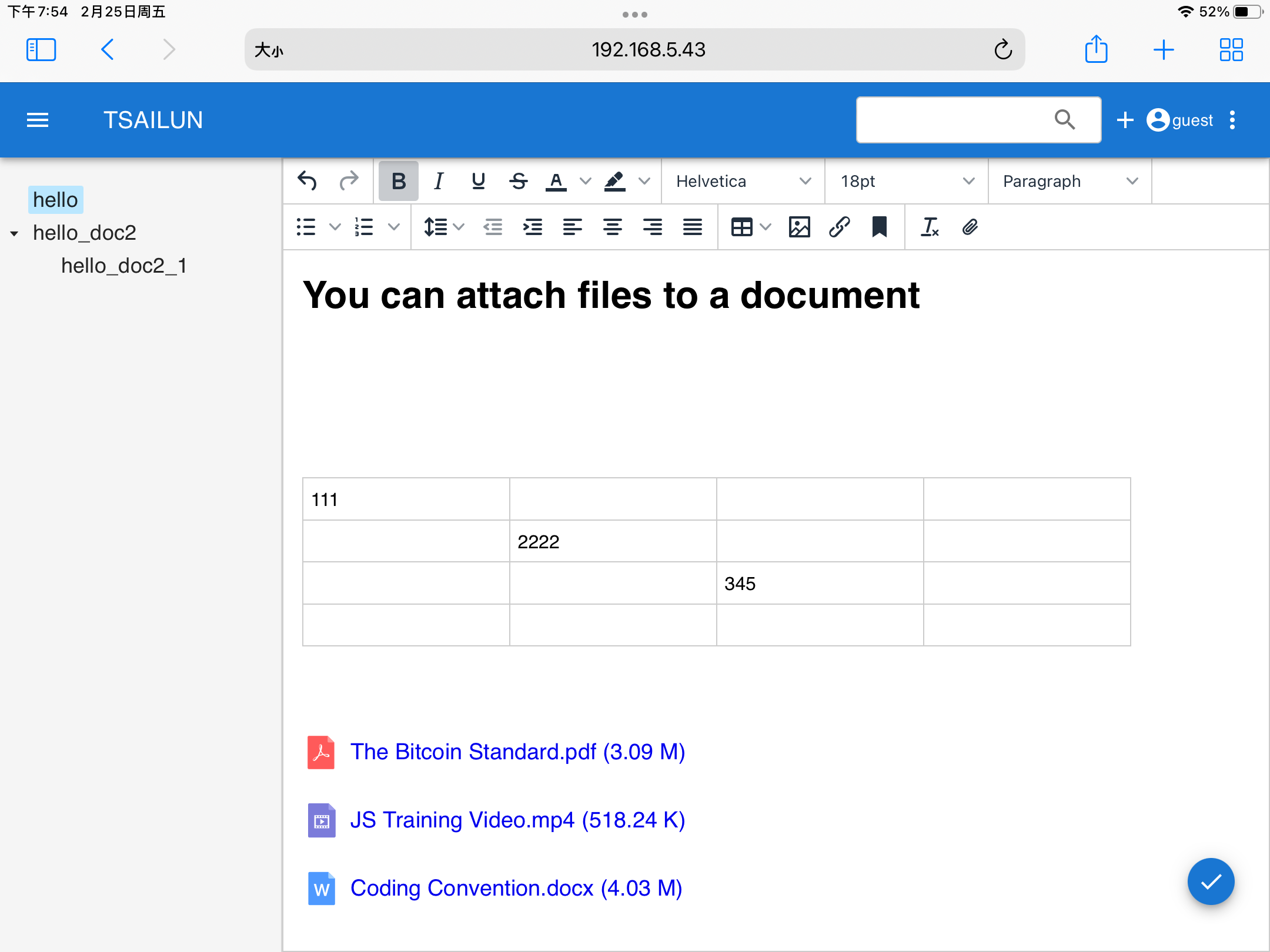Click the table cell containing 111
Image resolution: width=1270 pixels, height=952 pixels.
click(x=406, y=500)
